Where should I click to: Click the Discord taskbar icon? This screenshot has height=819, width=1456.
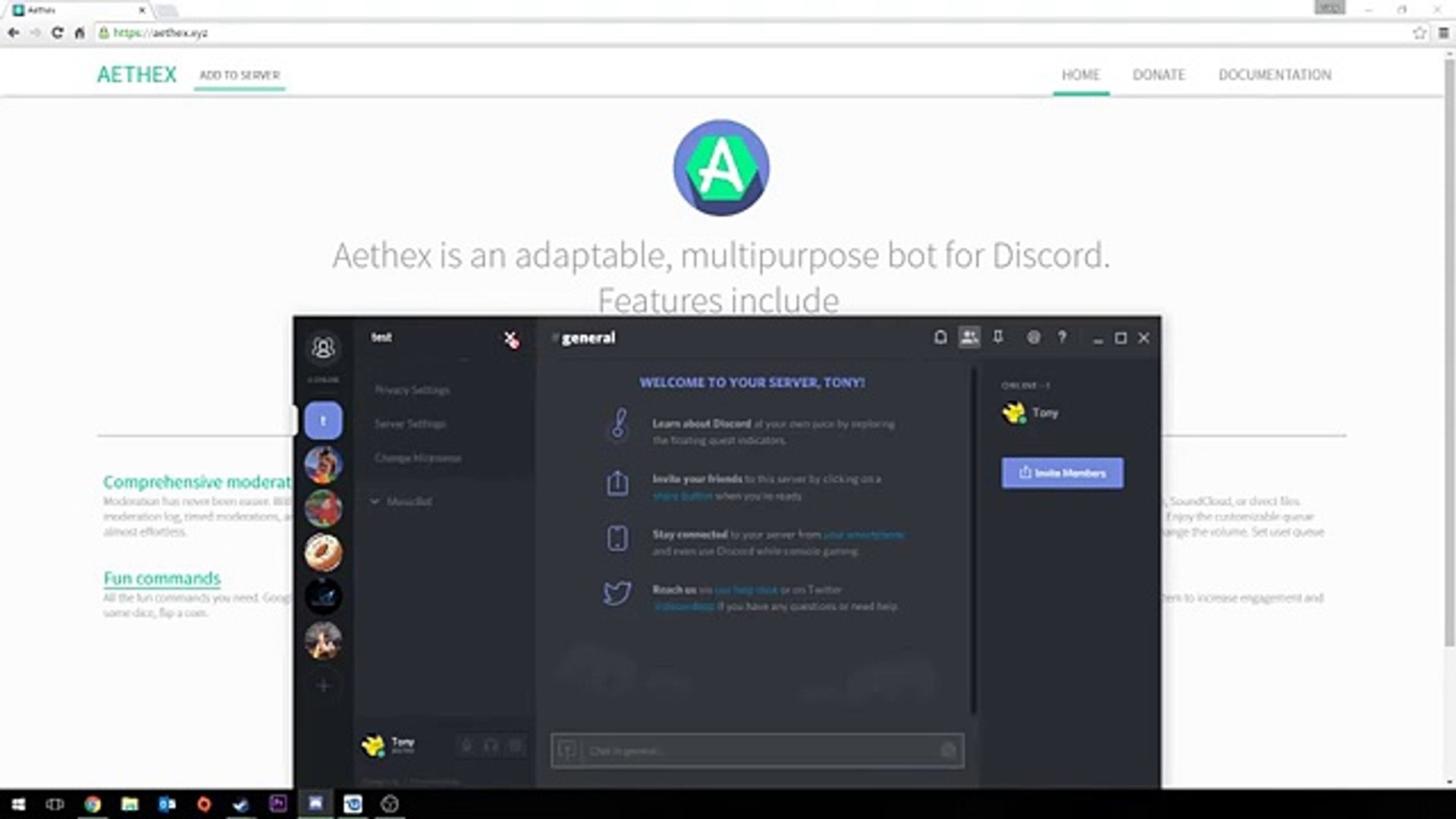point(315,804)
